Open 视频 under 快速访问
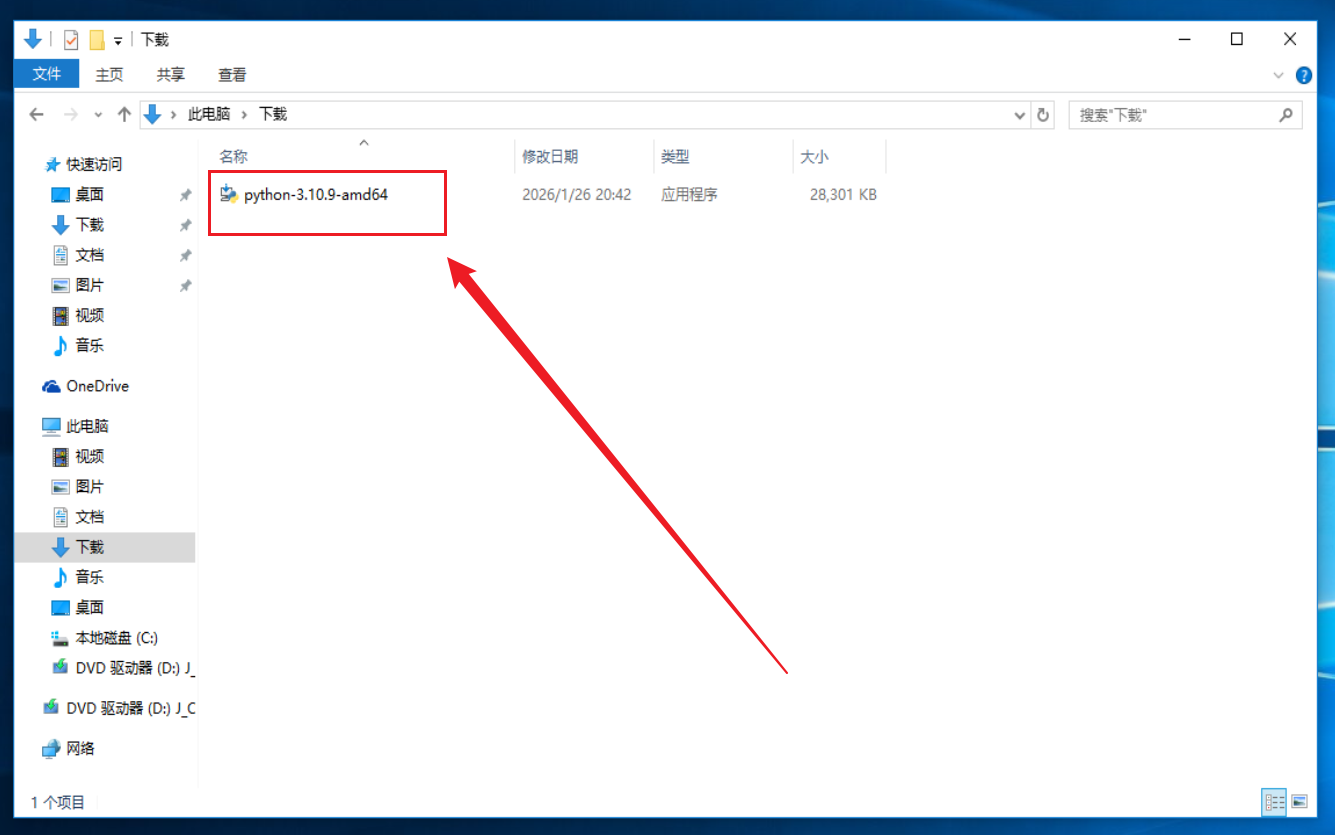This screenshot has height=835, width=1335. pyautogui.click(x=90, y=315)
